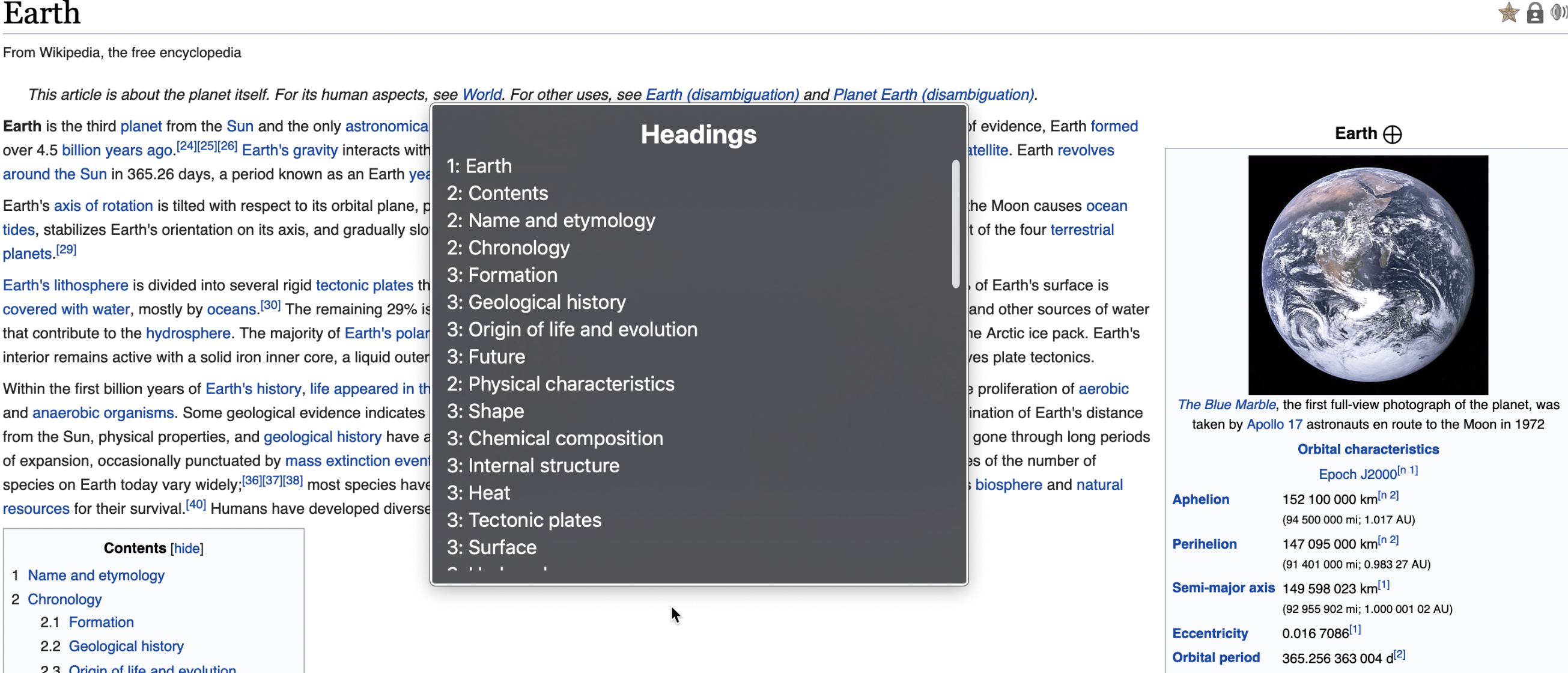Click the listen-to-article speaker icon
1568x673 pixels.
1560,13
